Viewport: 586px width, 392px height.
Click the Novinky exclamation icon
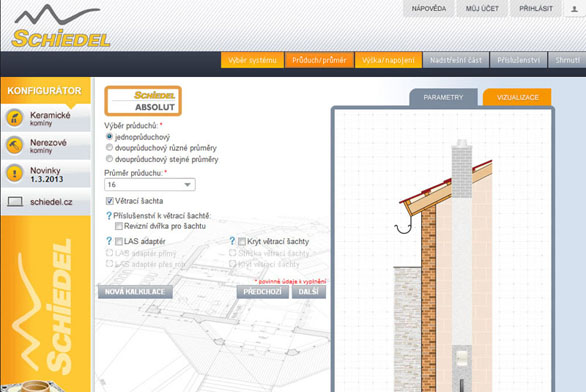coord(15,174)
